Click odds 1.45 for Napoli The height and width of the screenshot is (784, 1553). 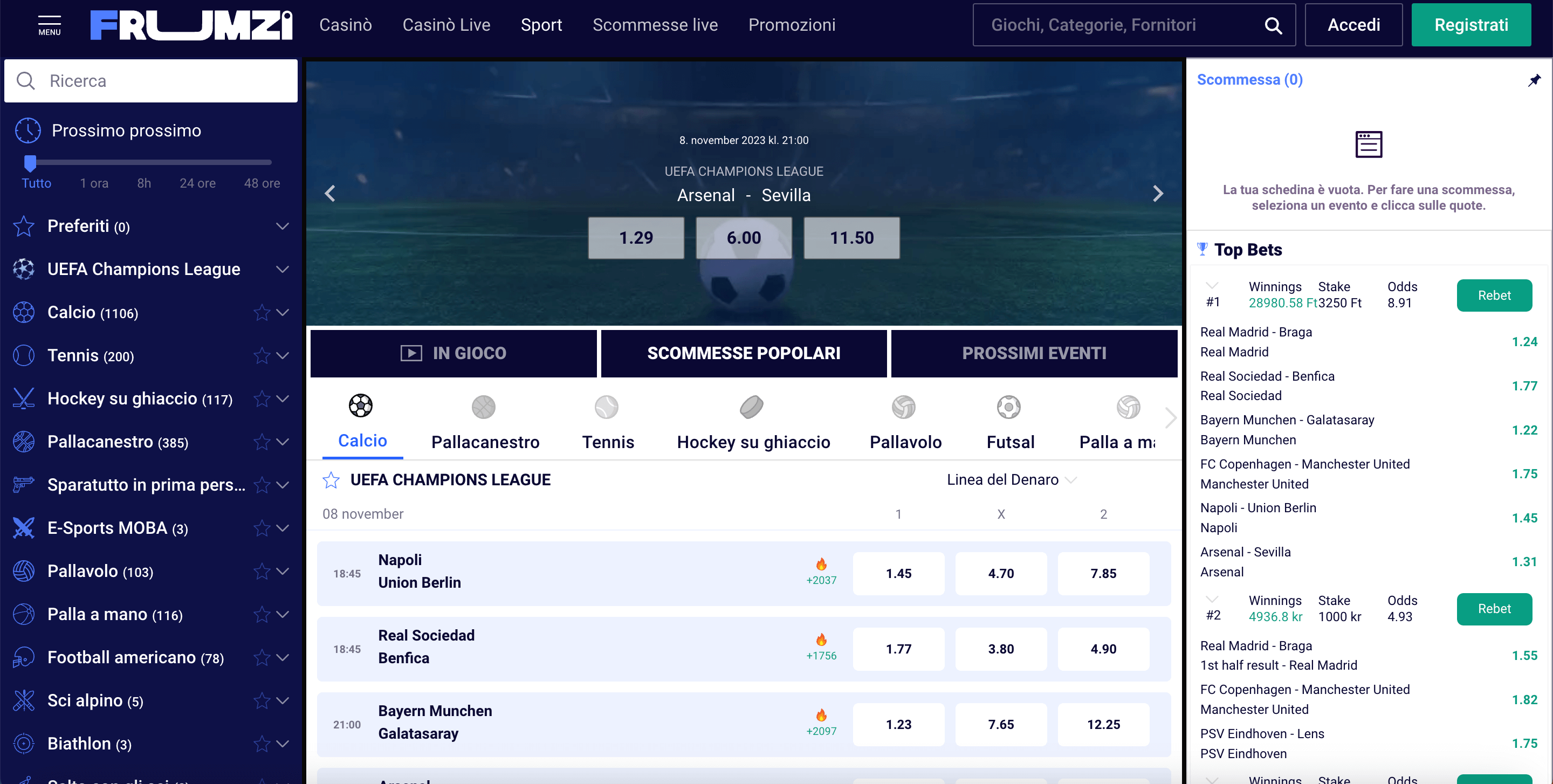click(x=898, y=573)
